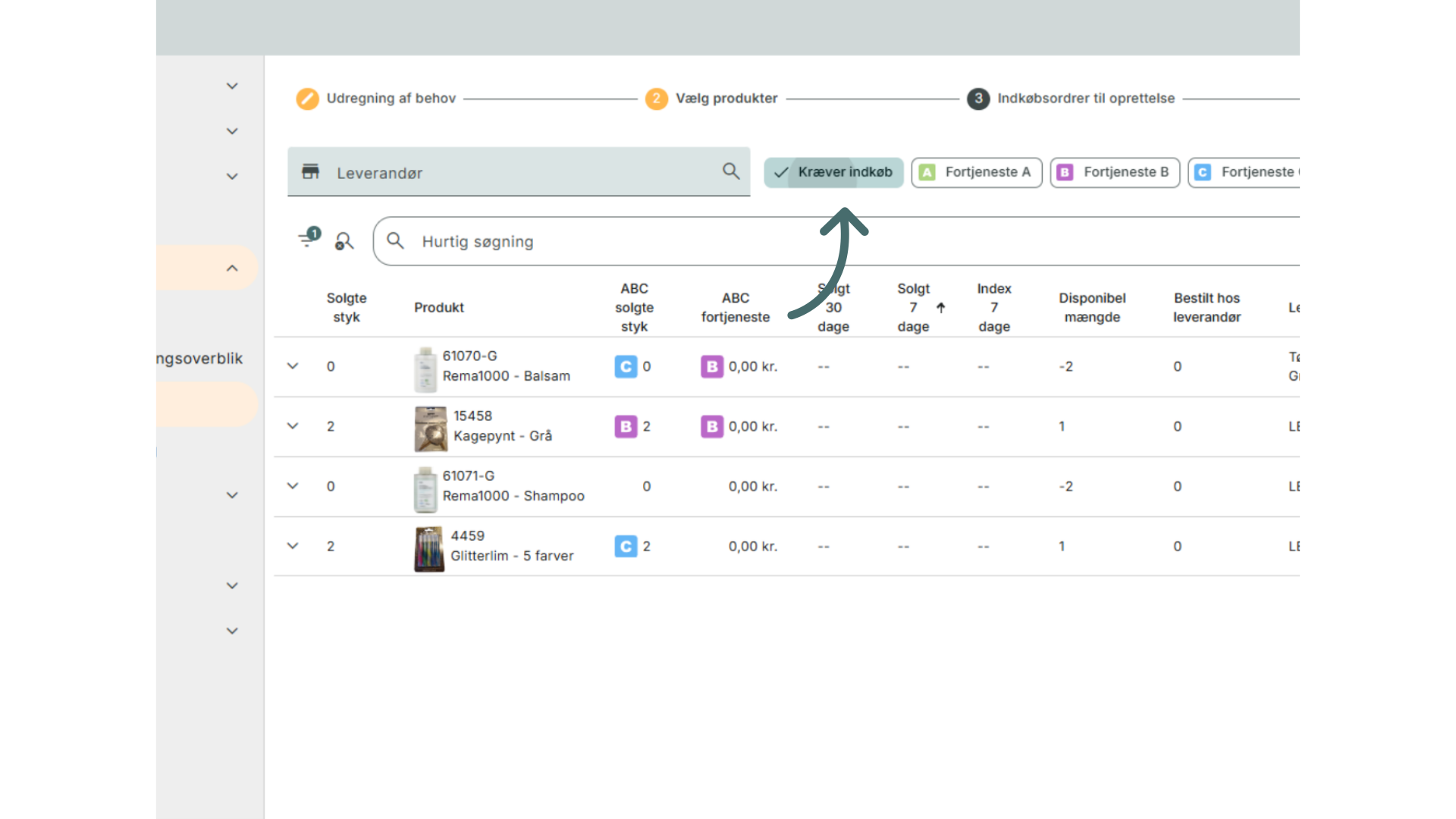The width and height of the screenshot is (1456, 819).
Task: Click product number 15458
Action: point(473,416)
